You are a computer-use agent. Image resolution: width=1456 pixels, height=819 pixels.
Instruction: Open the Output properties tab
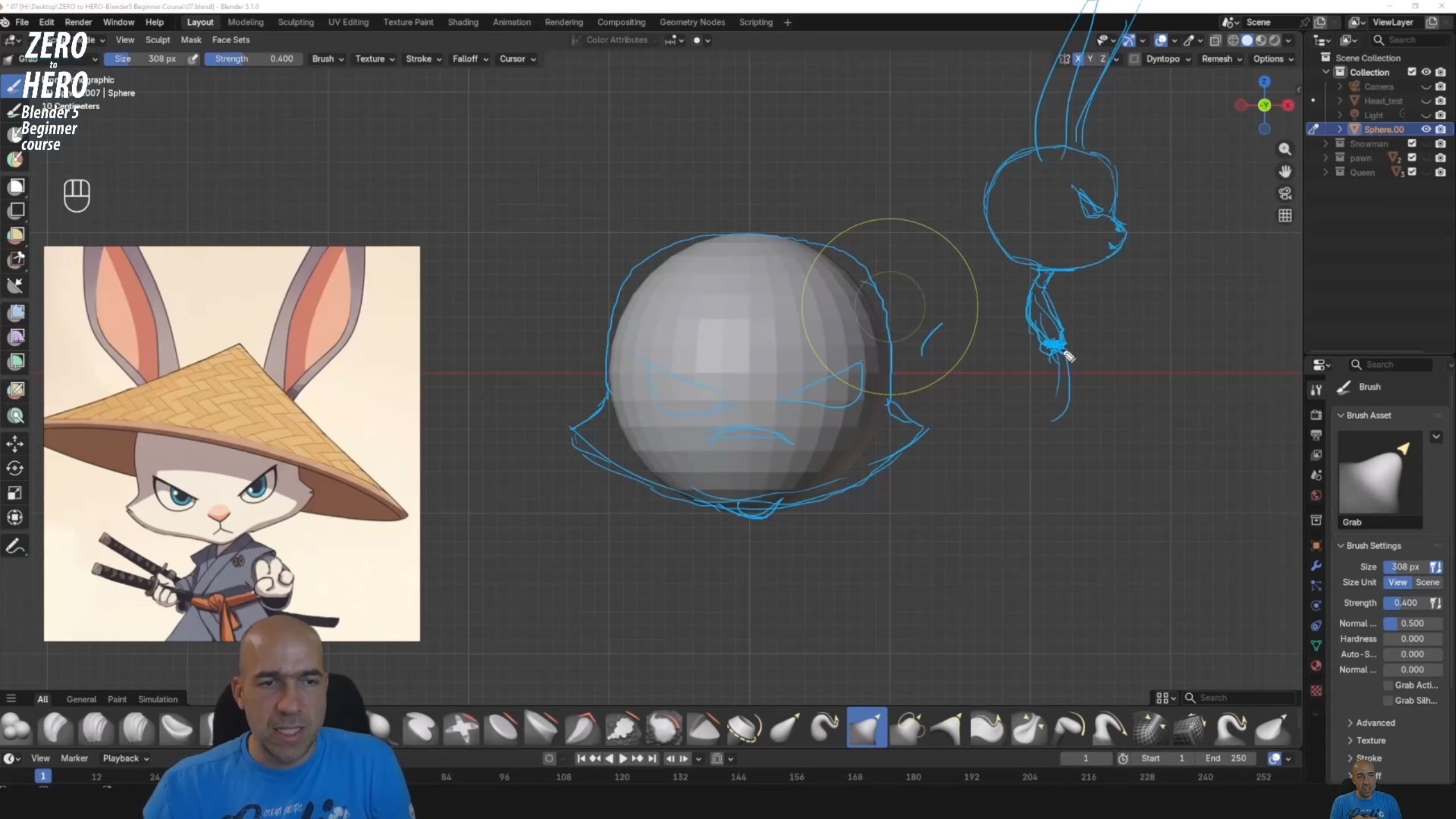coord(1316,435)
